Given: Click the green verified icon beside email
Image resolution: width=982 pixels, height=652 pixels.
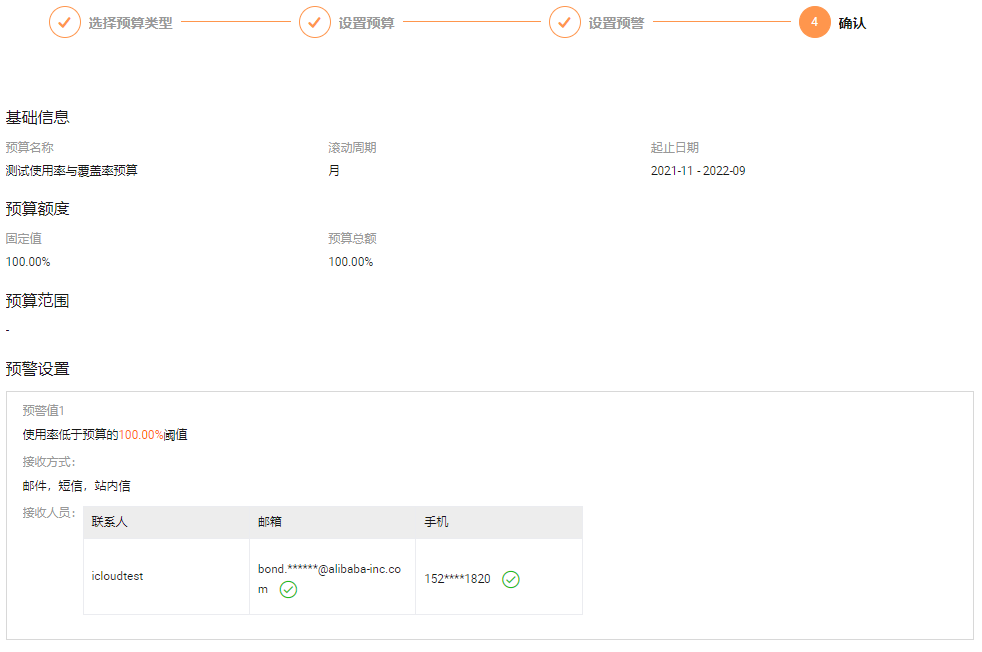Looking at the screenshot, I should coord(288,589).
